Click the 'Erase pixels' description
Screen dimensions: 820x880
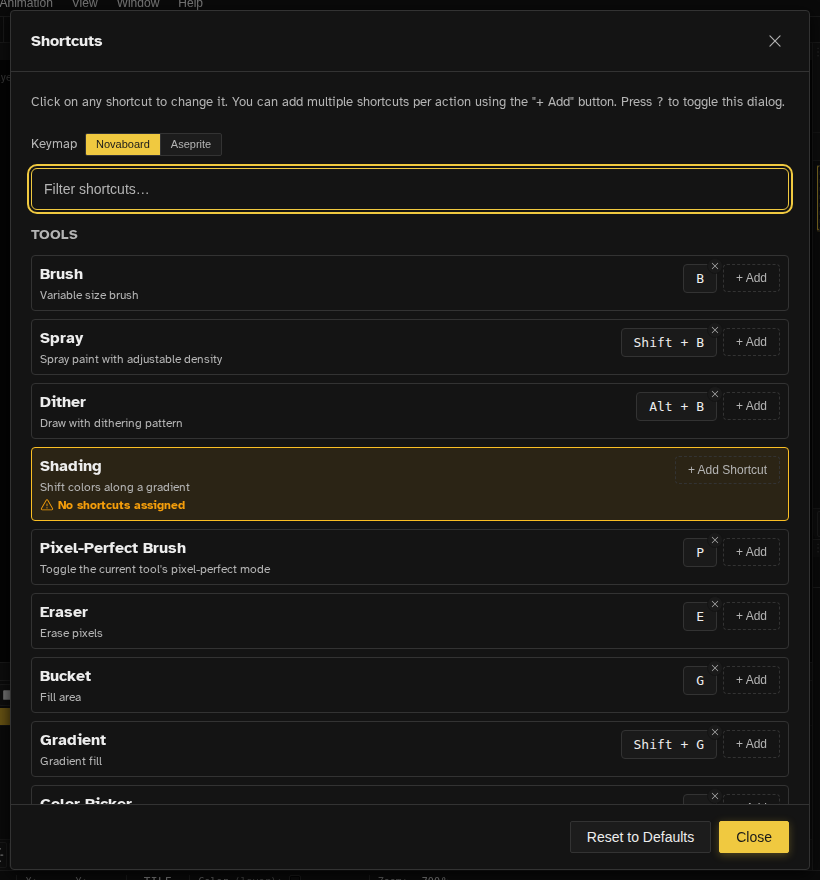pos(71,633)
